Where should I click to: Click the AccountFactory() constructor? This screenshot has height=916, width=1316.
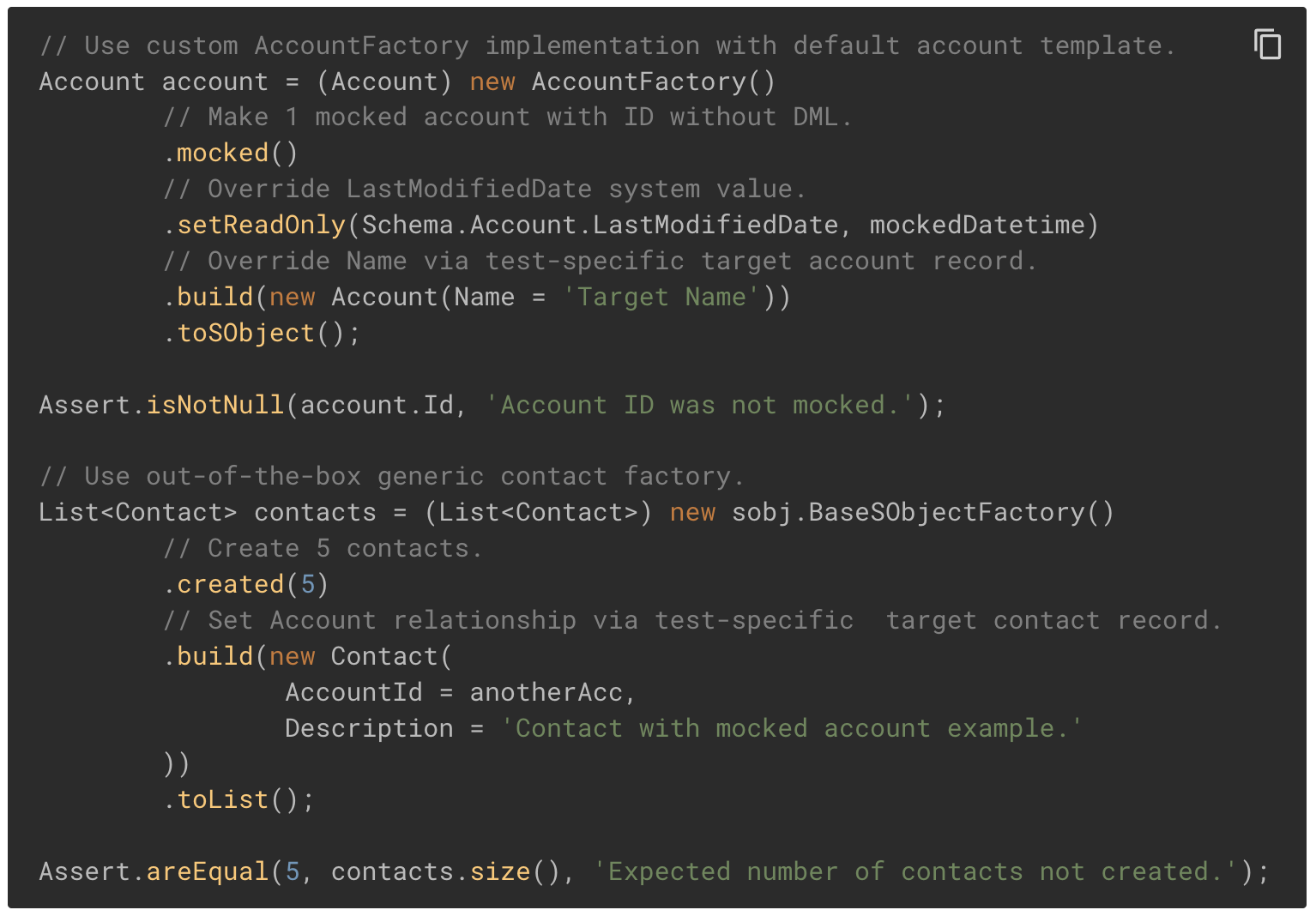(x=653, y=81)
